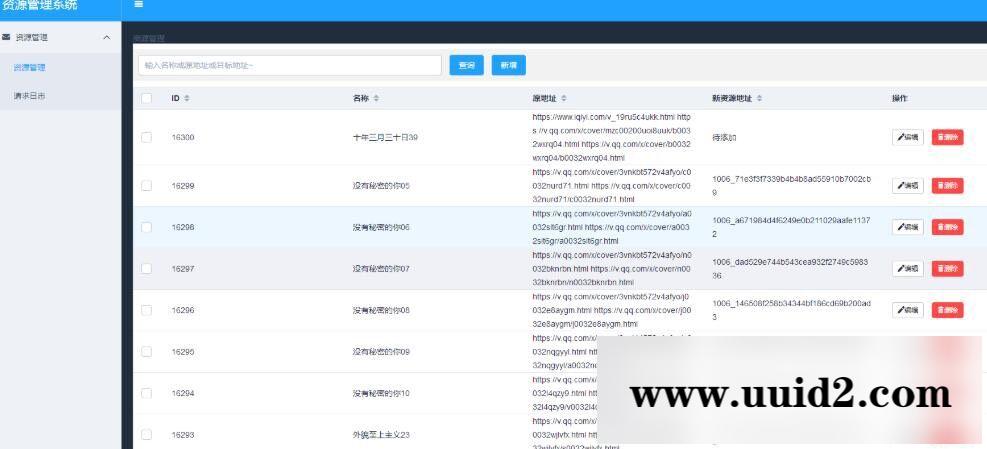Delete the 没有秘密的你06 row
The height and width of the screenshot is (449, 987).
[947, 227]
